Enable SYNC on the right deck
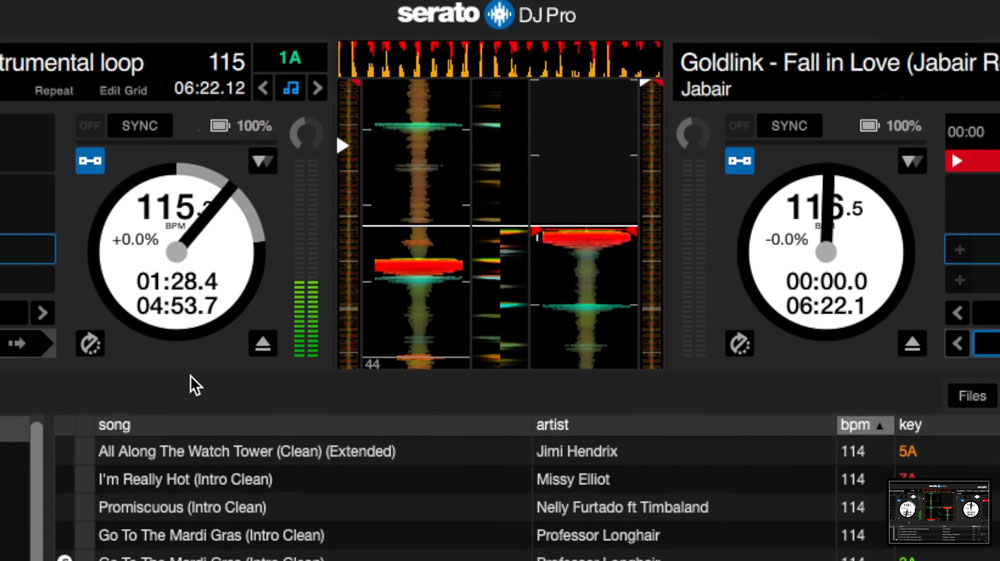Screen dimensions: 1000x561 pyautogui.click(x=789, y=126)
